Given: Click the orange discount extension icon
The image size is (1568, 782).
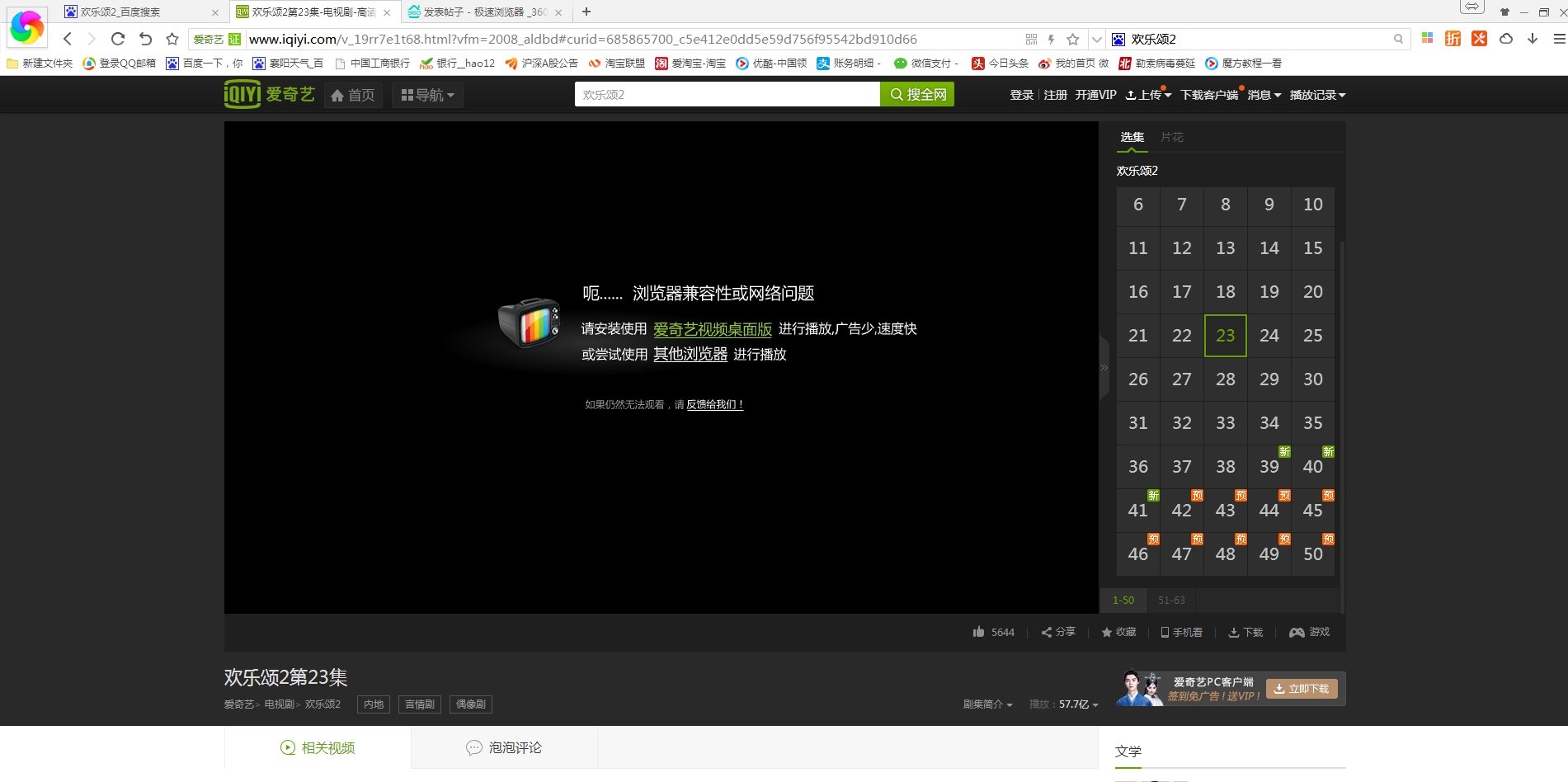Looking at the screenshot, I should coord(1453,38).
